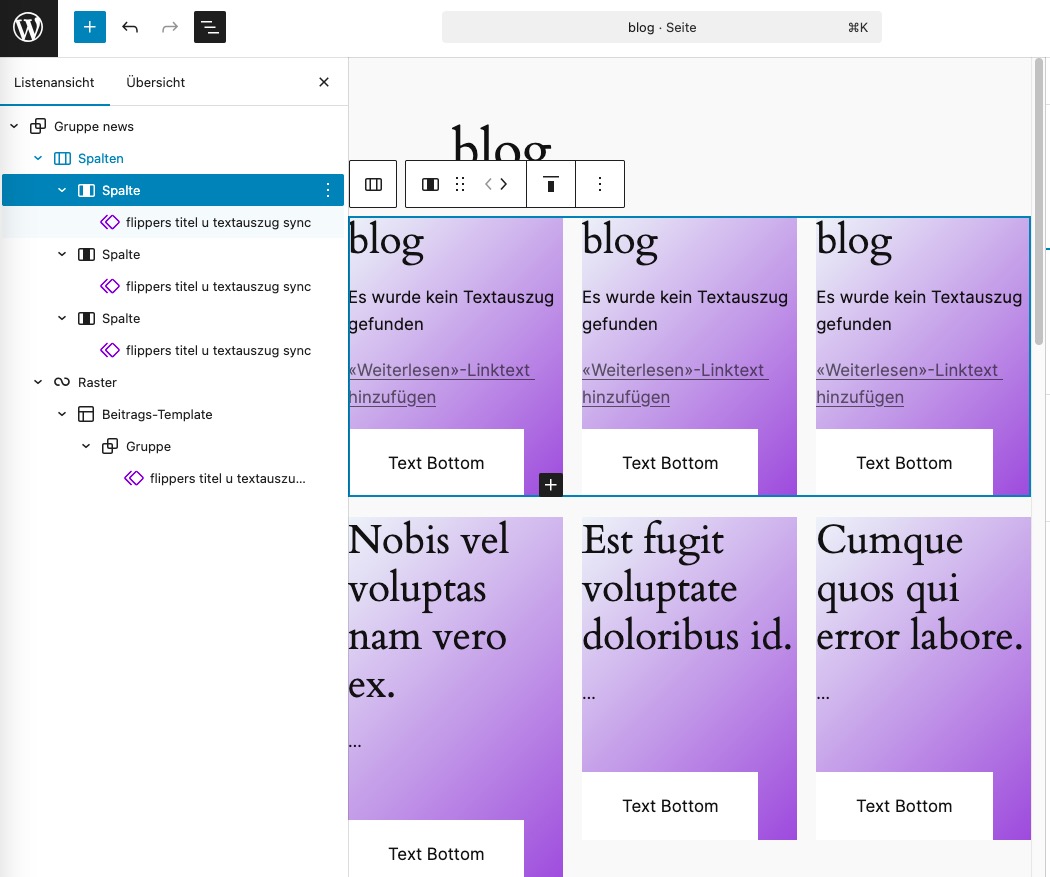Image resolution: width=1050 pixels, height=877 pixels.
Task: Select parent Spalten block icon in toolbar
Action: (x=373, y=184)
